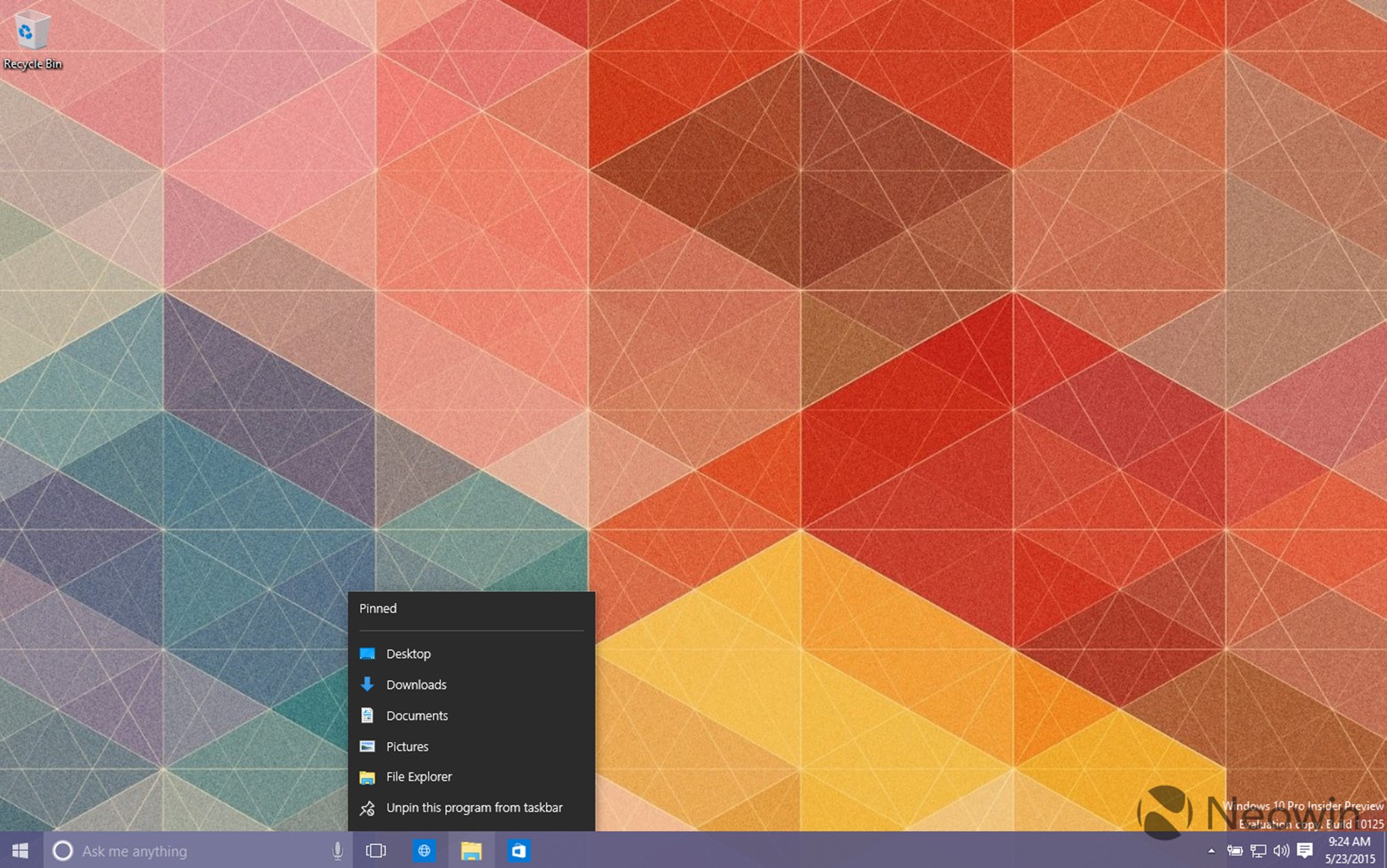Select Pictures in the pinned list
The width and height of the screenshot is (1387, 868).
click(x=407, y=747)
